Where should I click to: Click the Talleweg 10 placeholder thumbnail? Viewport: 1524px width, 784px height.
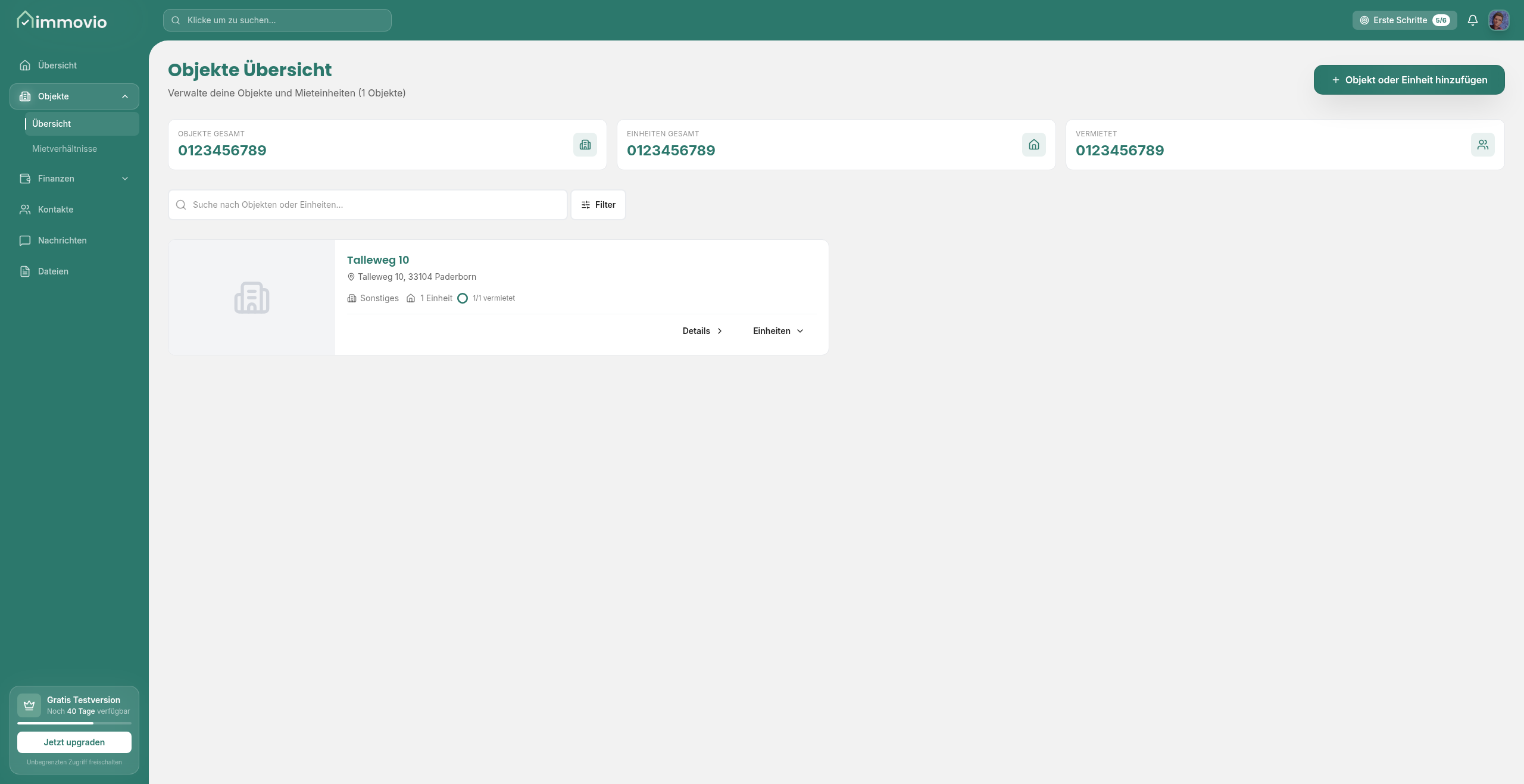(251, 298)
